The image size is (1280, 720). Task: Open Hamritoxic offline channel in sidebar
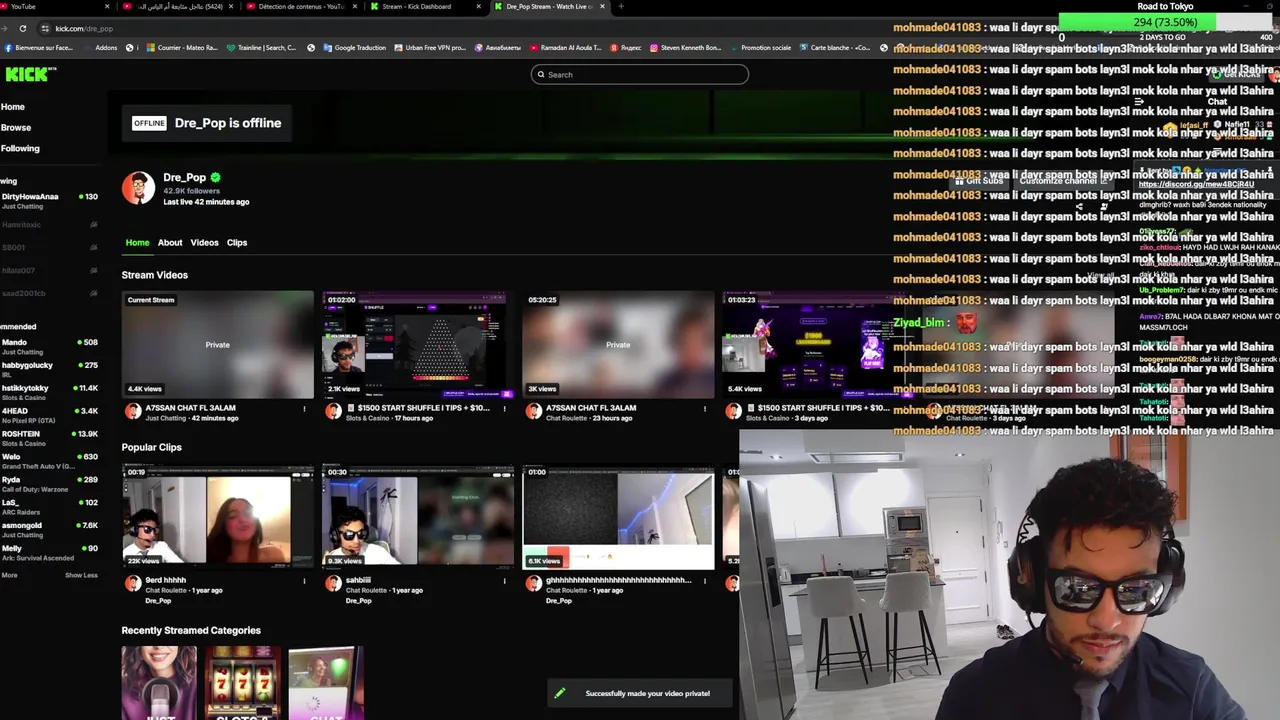[49, 225]
